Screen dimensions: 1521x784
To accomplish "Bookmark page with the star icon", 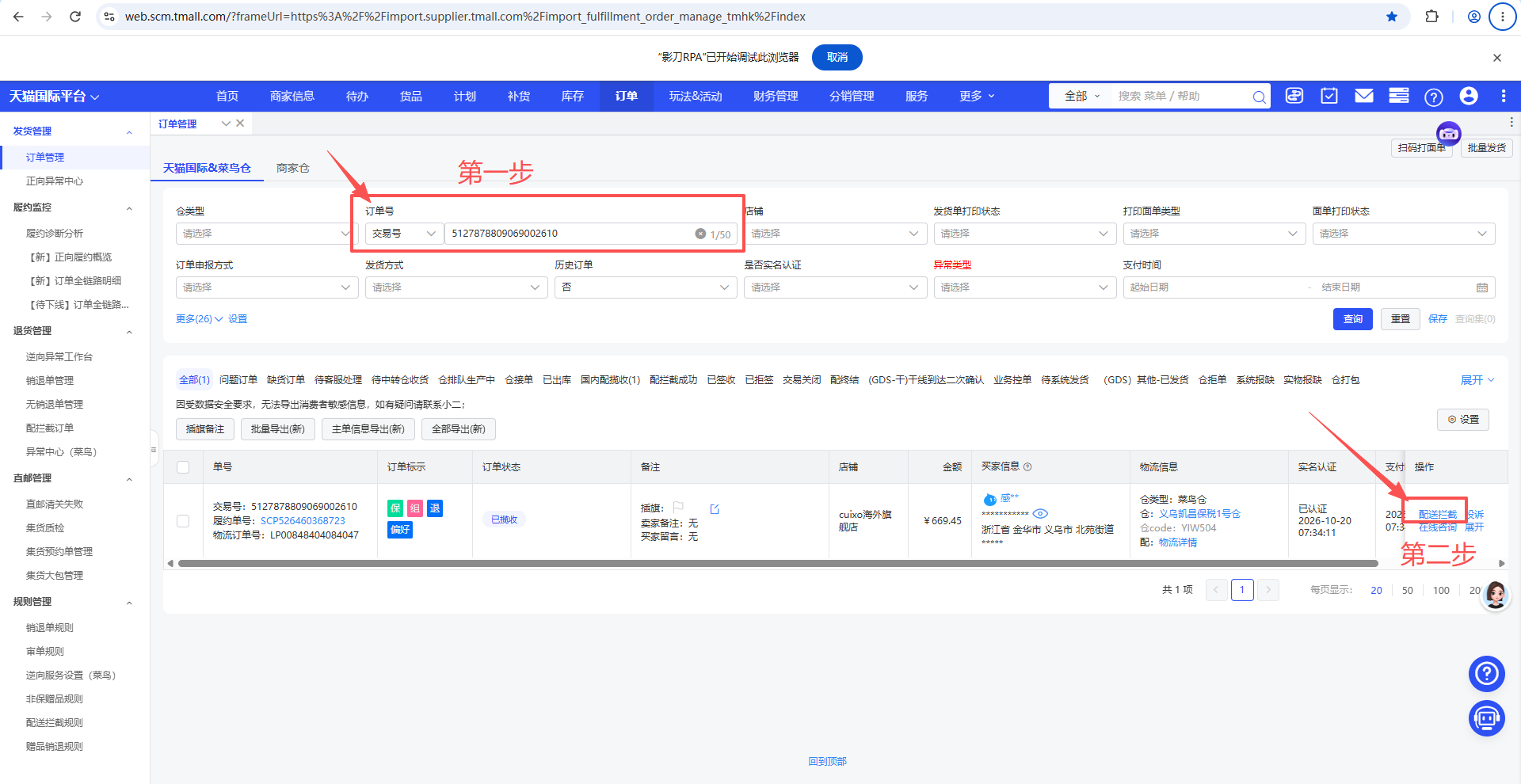I will tap(1392, 17).
